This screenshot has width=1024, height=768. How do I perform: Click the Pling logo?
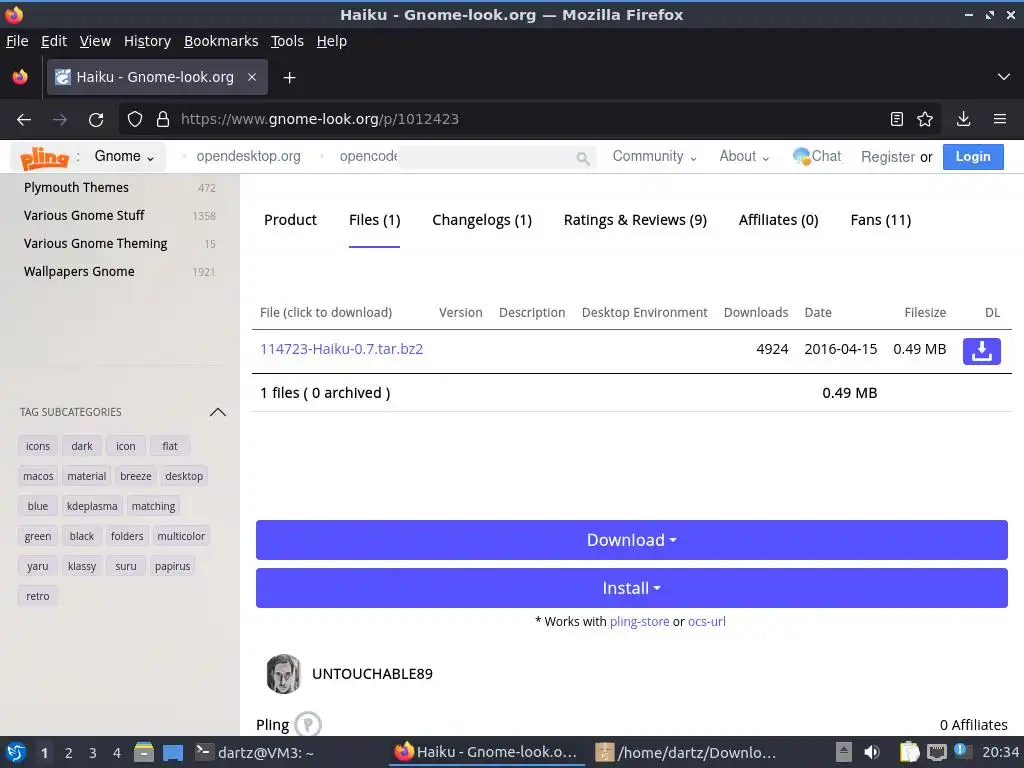tap(44, 157)
